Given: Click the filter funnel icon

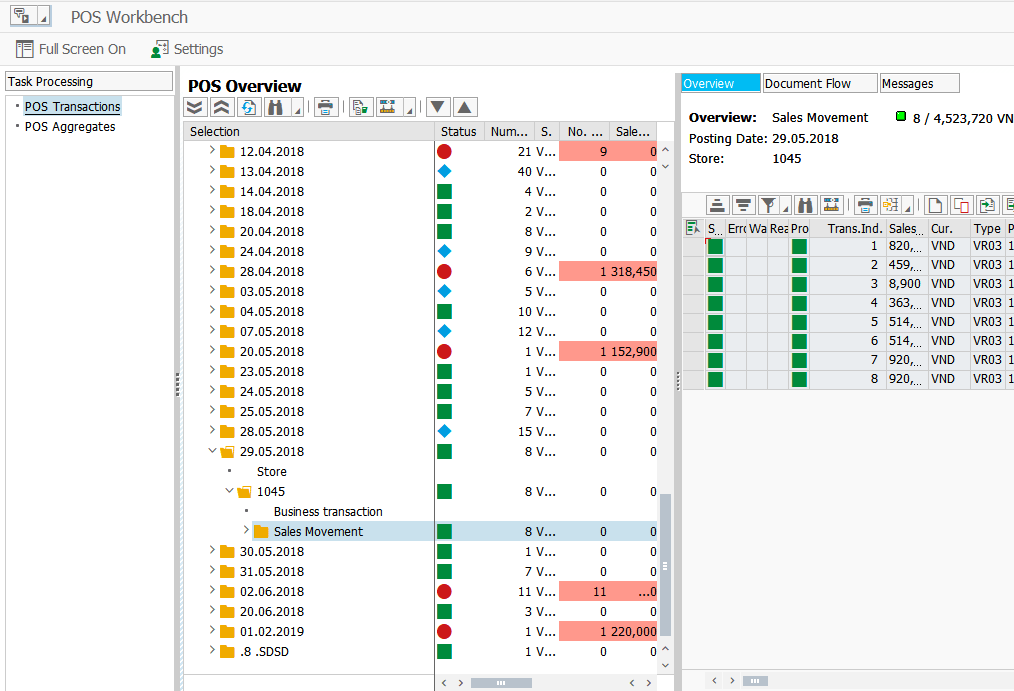Looking at the screenshot, I should (768, 205).
